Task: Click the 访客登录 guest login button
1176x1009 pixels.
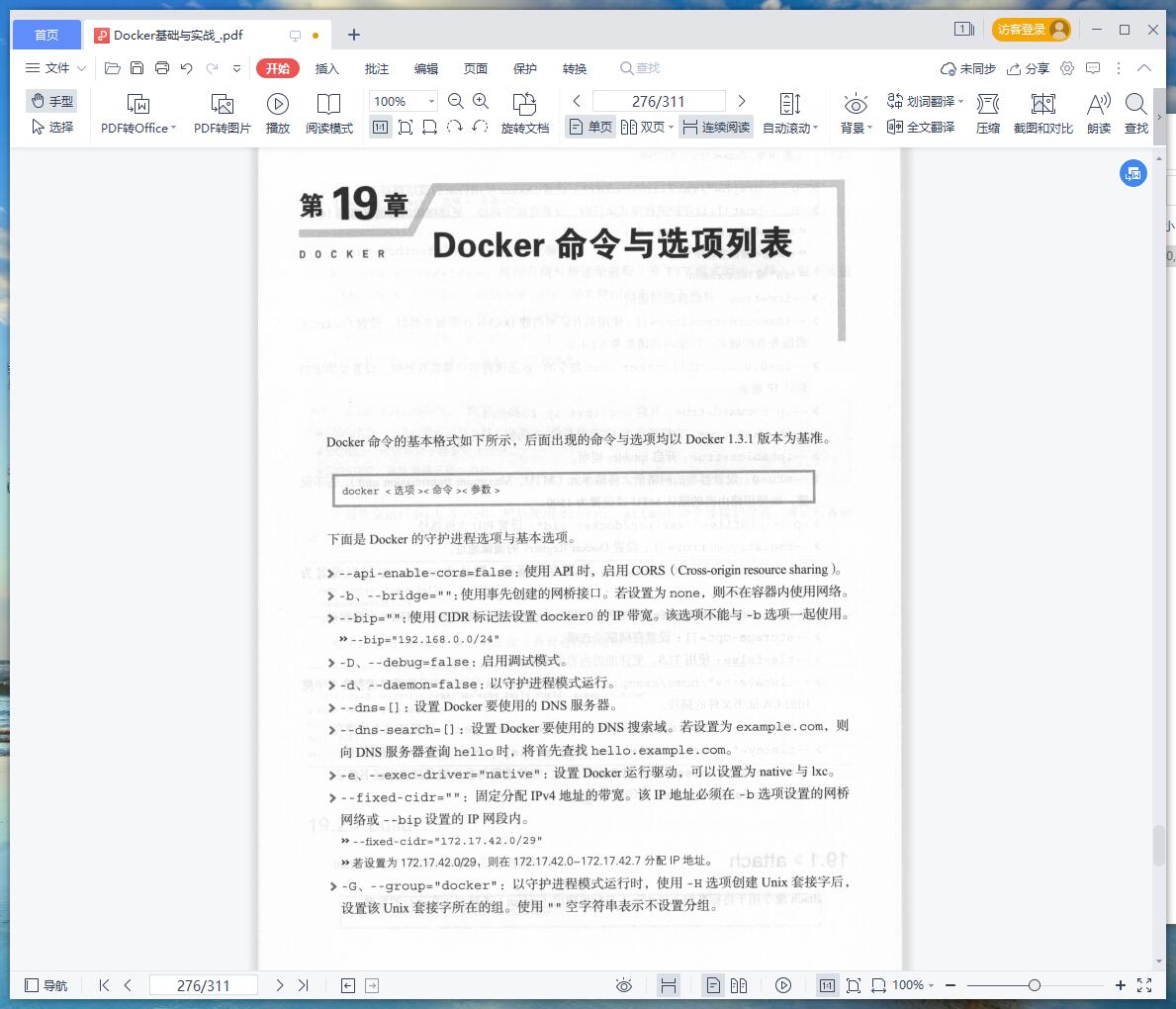Action: point(1032,30)
